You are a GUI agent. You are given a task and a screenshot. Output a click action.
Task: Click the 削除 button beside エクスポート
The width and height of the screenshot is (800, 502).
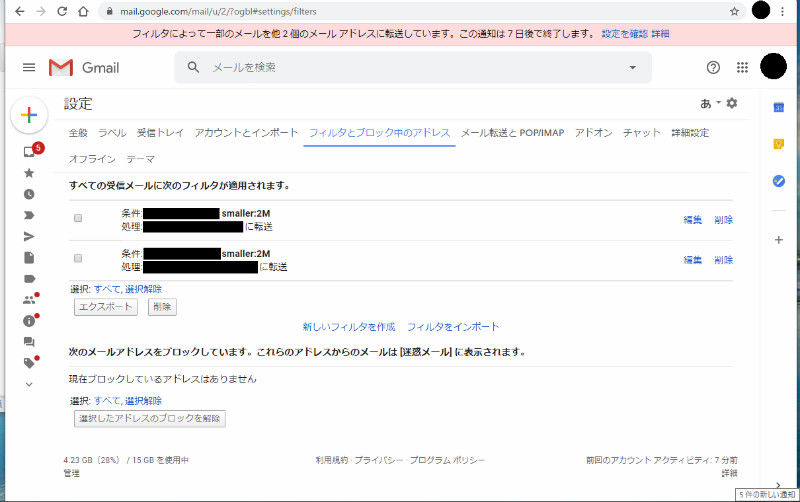(x=162, y=307)
